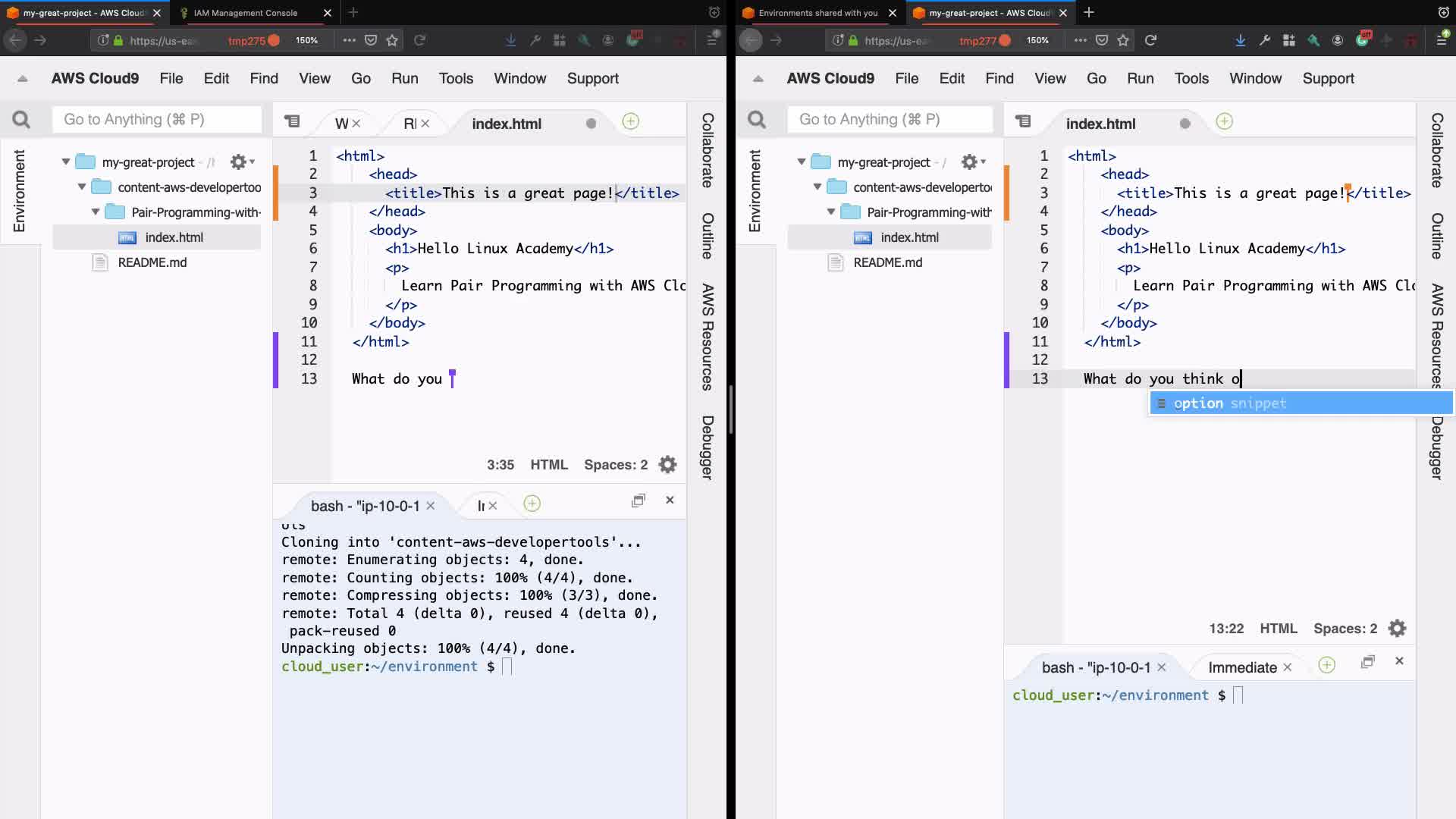The width and height of the screenshot is (1456, 819).
Task: Maximize left console panel icon
Action: pos(639,500)
